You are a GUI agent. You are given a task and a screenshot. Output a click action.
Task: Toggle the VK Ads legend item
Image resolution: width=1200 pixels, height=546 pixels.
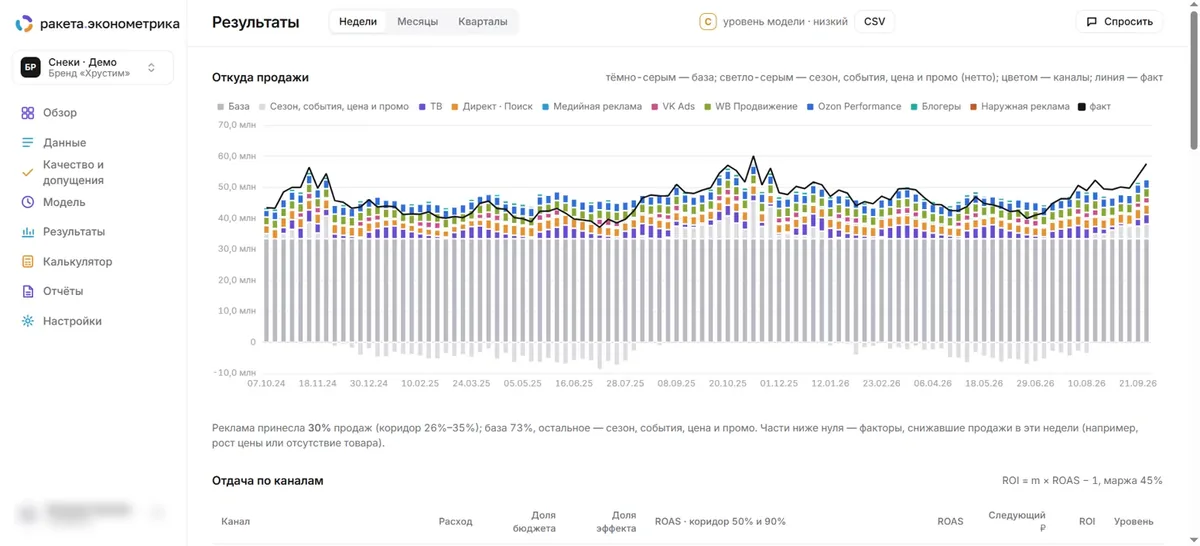(x=672, y=107)
